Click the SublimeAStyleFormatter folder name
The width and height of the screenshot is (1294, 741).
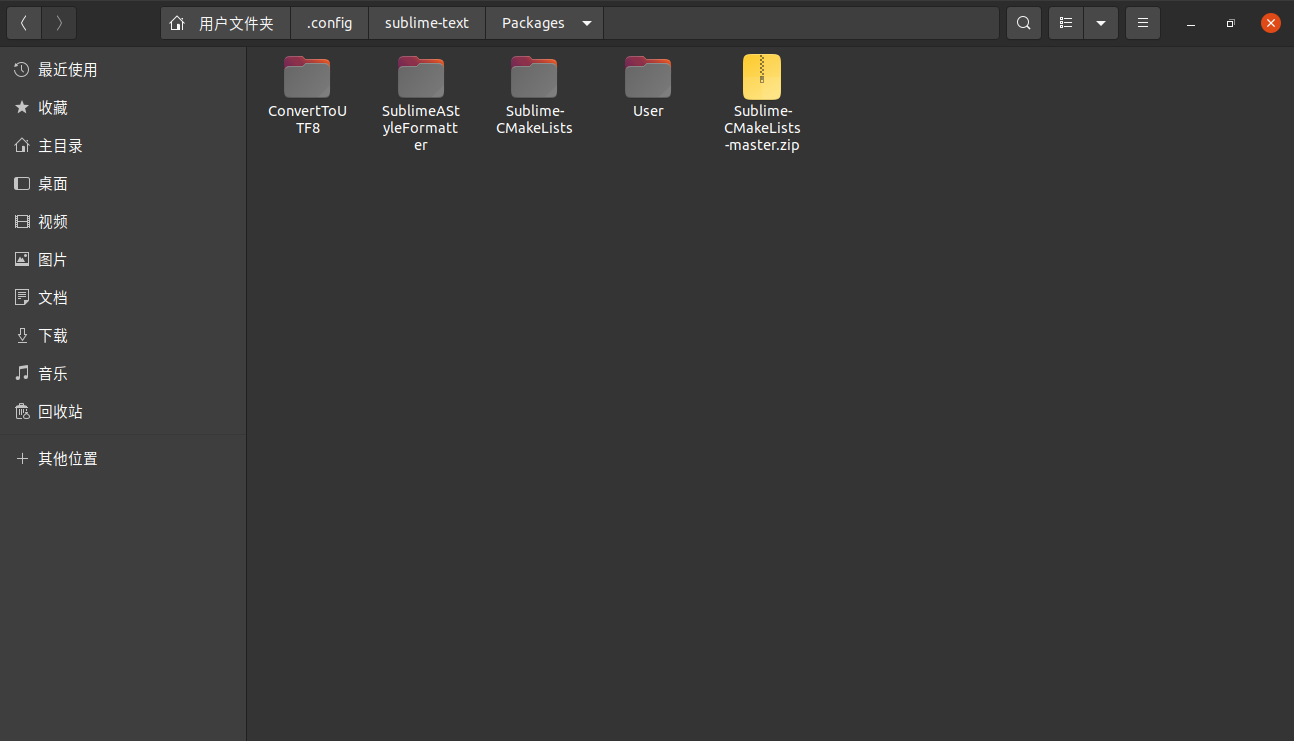421,128
